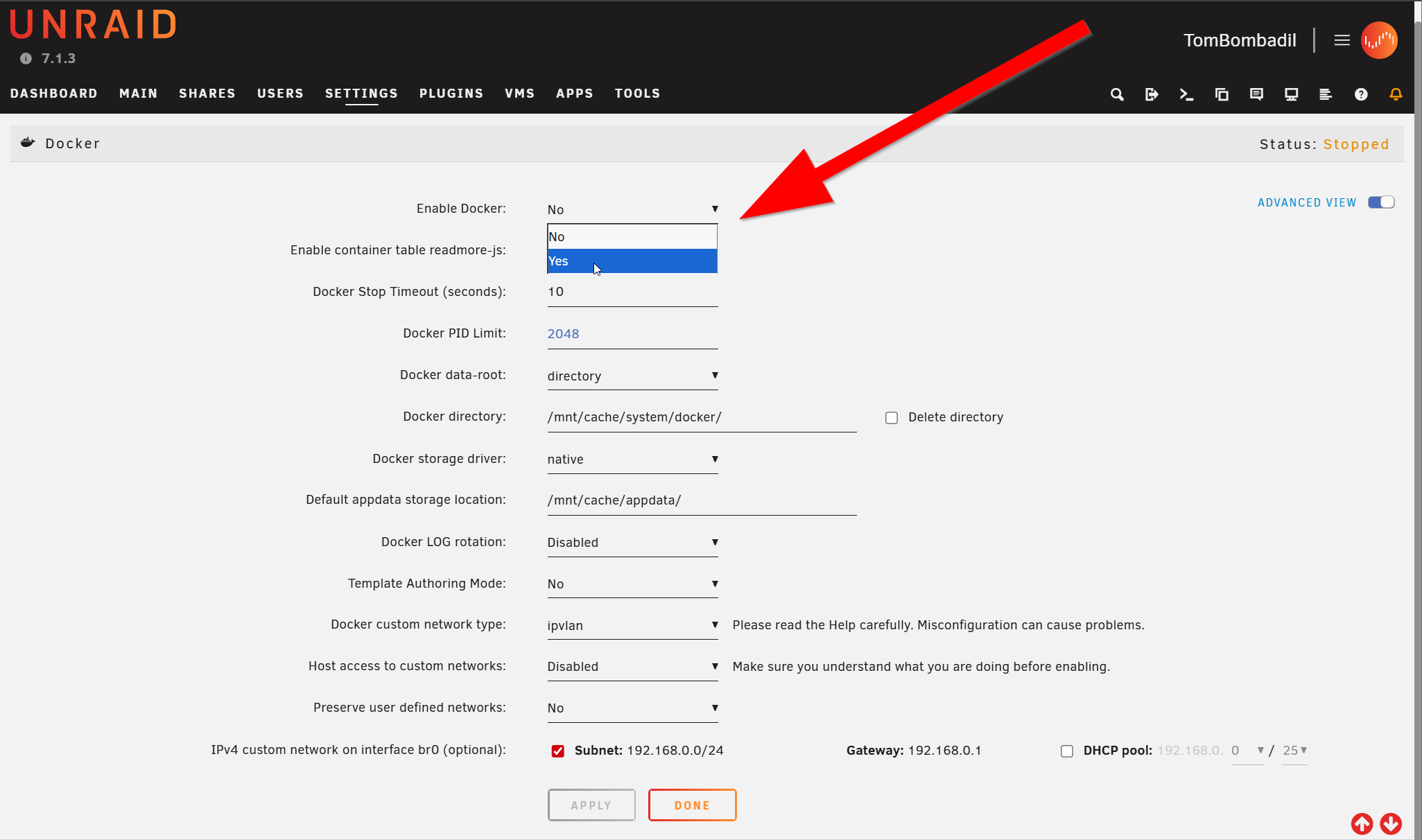Click the logout icon
The width and height of the screenshot is (1422, 840).
(x=1152, y=94)
